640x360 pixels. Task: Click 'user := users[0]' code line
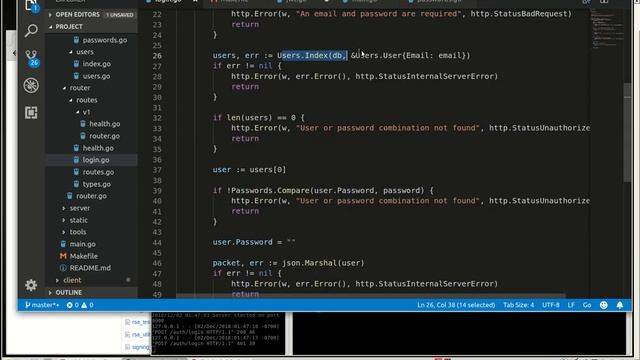tap(249, 170)
